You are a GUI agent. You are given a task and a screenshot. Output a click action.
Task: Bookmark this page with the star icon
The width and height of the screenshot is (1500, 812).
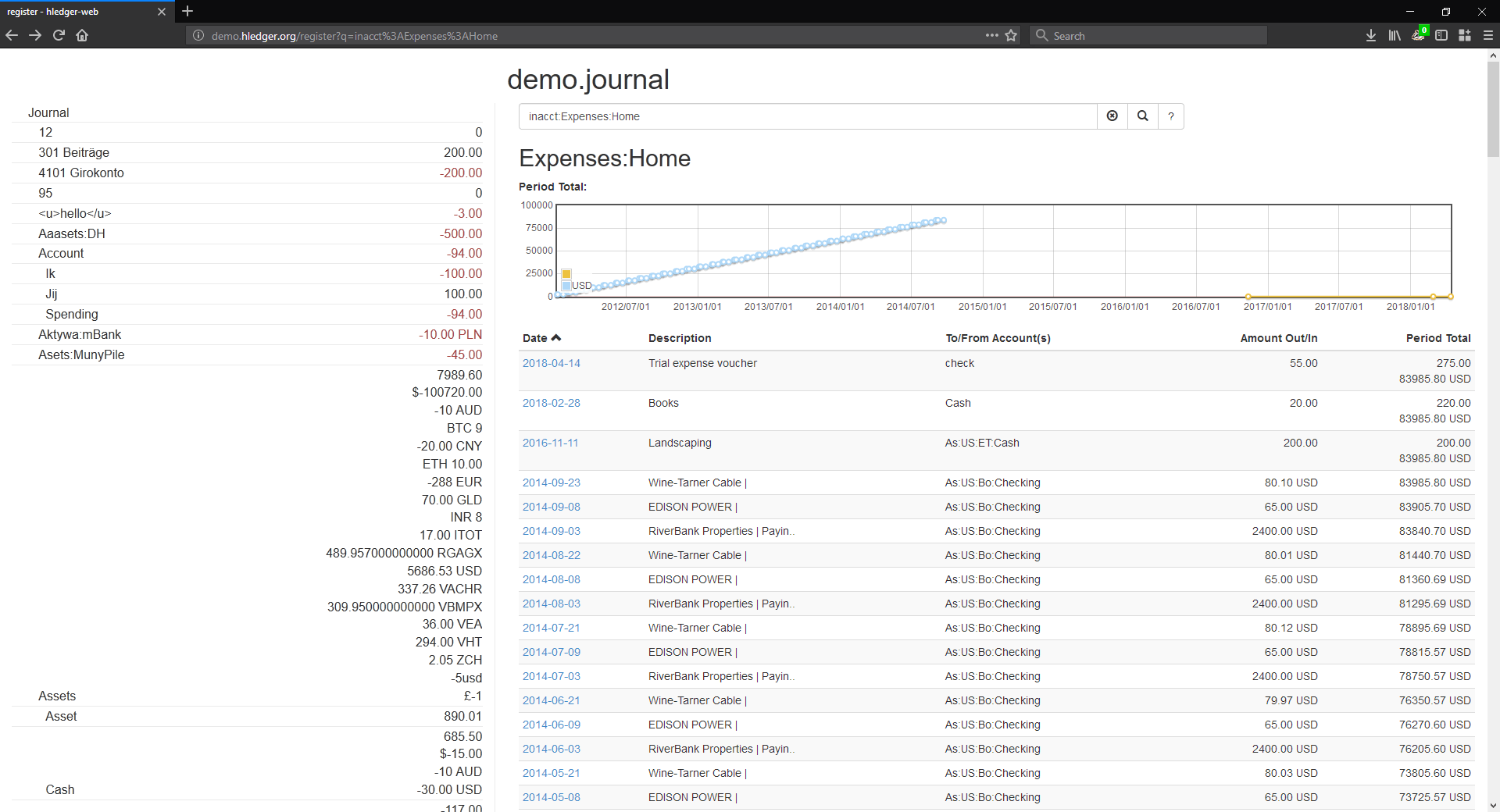click(1011, 36)
